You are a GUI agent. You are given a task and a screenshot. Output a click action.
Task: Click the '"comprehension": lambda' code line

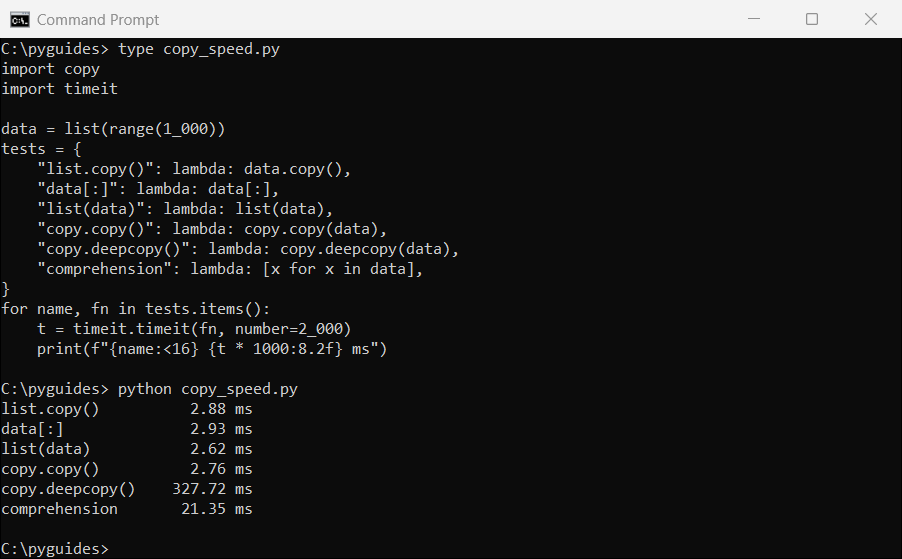(230, 269)
